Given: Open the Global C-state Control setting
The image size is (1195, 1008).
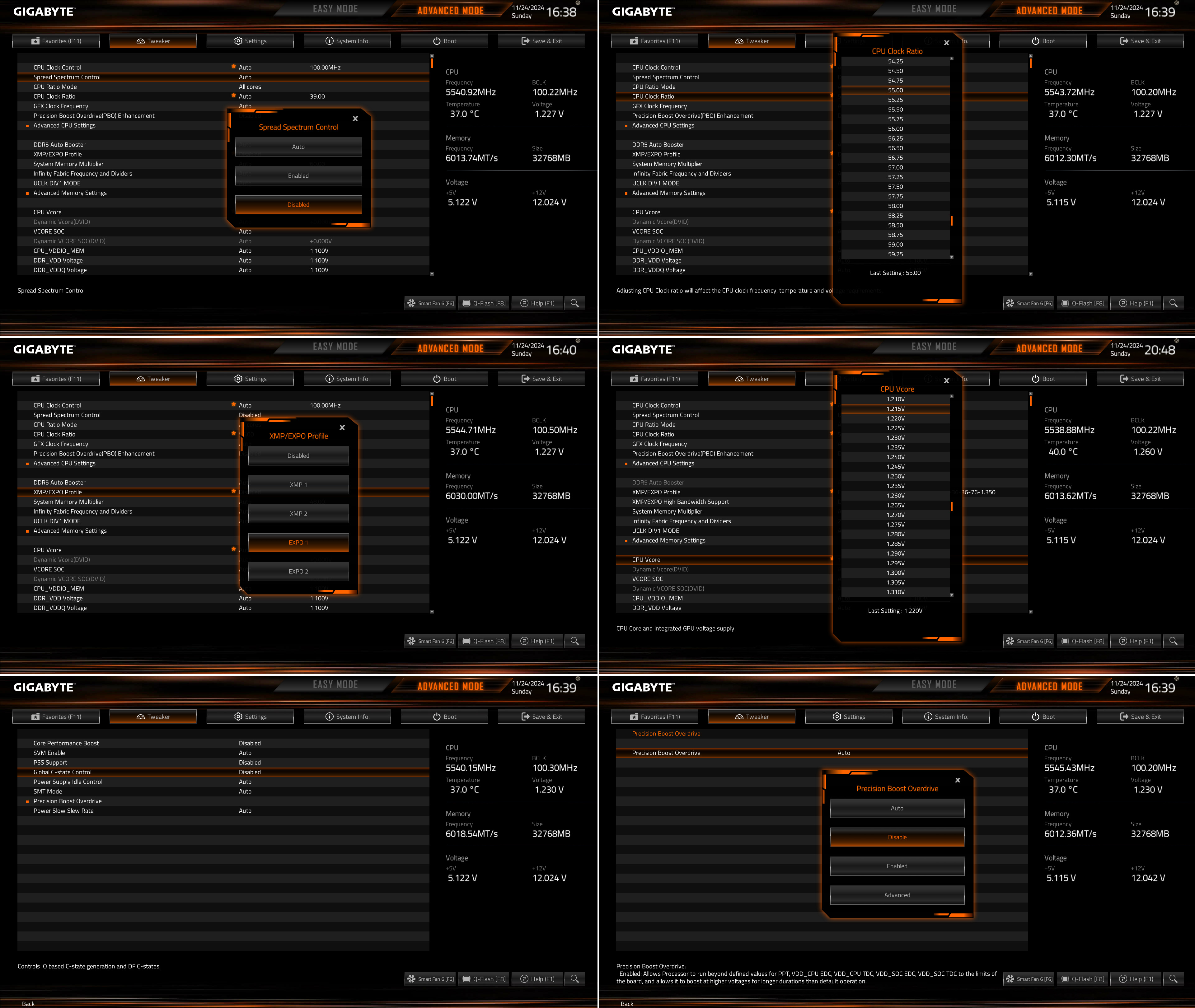Looking at the screenshot, I should (x=62, y=772).
